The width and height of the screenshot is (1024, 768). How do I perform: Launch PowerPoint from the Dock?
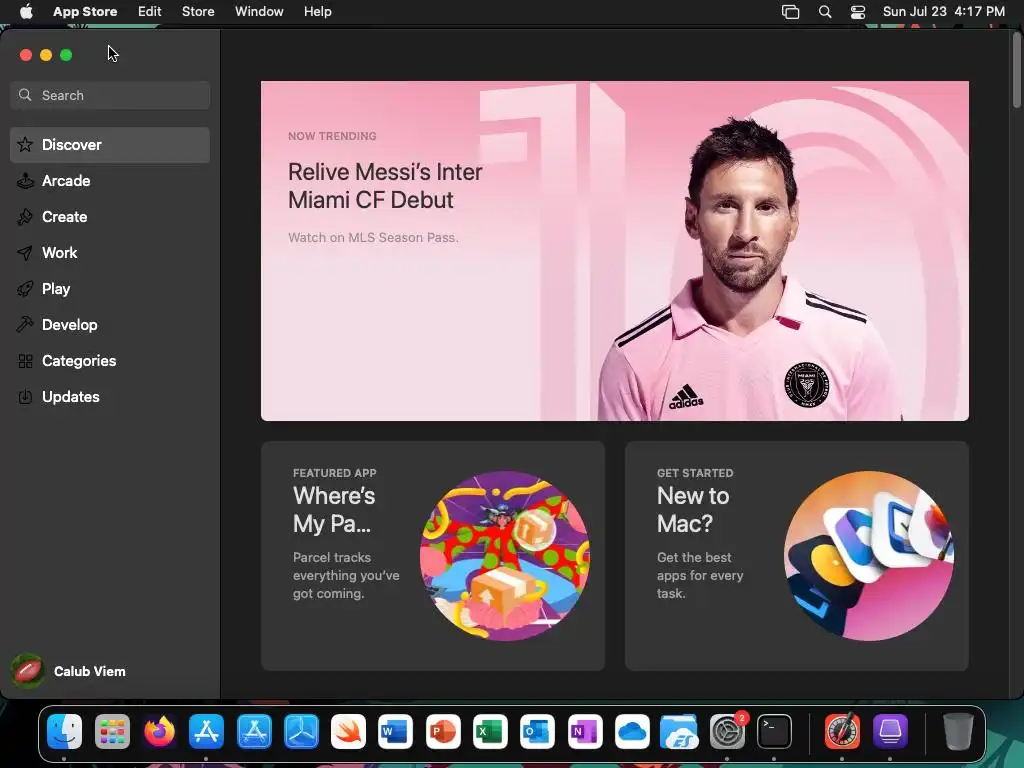coord(443,731)
